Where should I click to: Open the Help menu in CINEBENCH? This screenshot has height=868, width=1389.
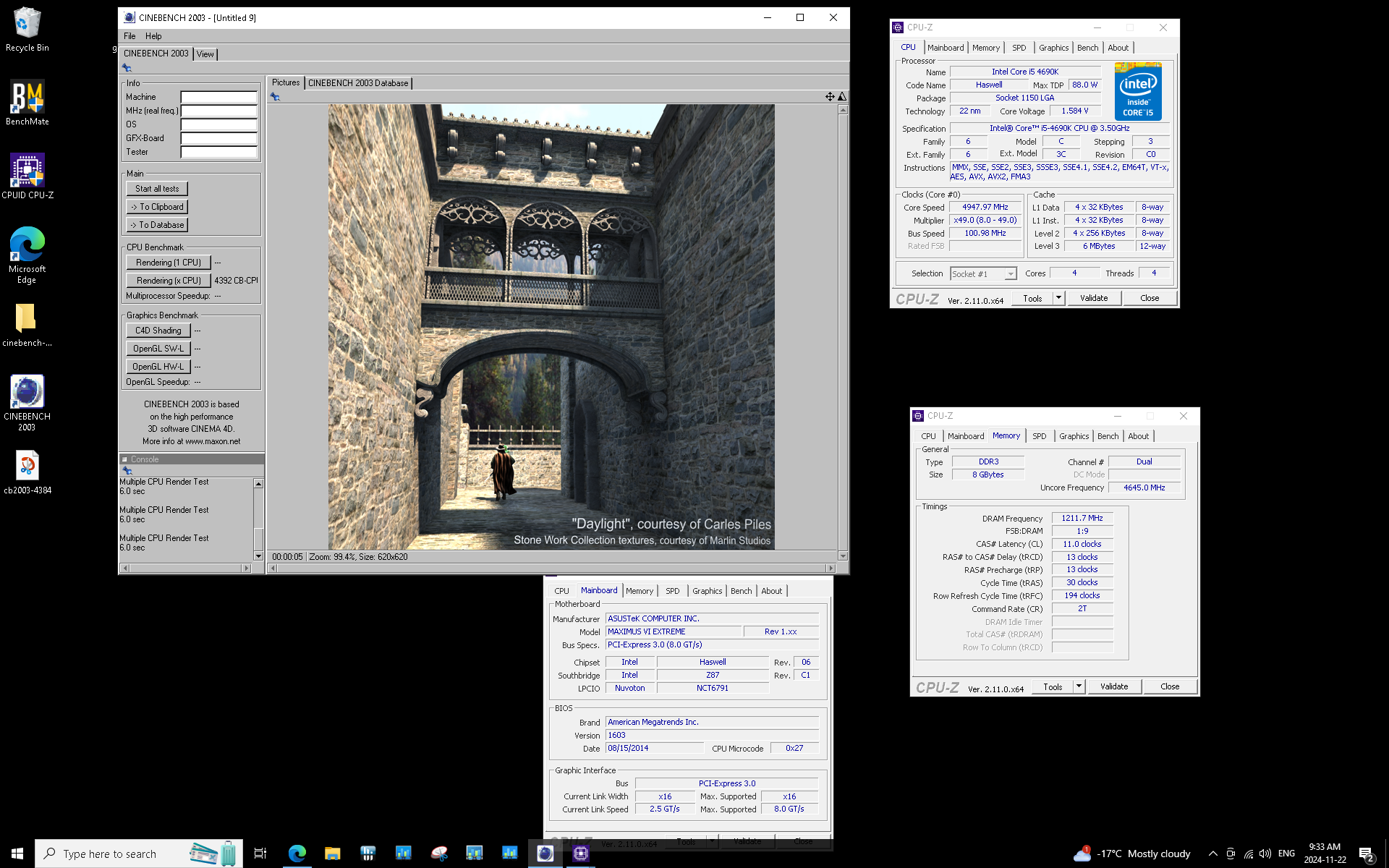tap(153, 36)
